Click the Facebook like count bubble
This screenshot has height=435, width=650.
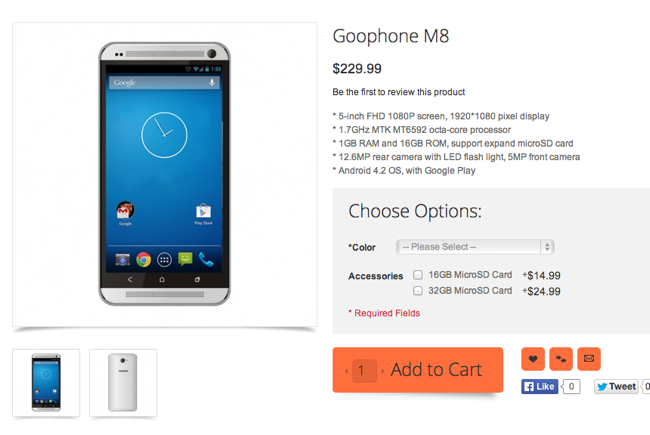click(571, 386)
